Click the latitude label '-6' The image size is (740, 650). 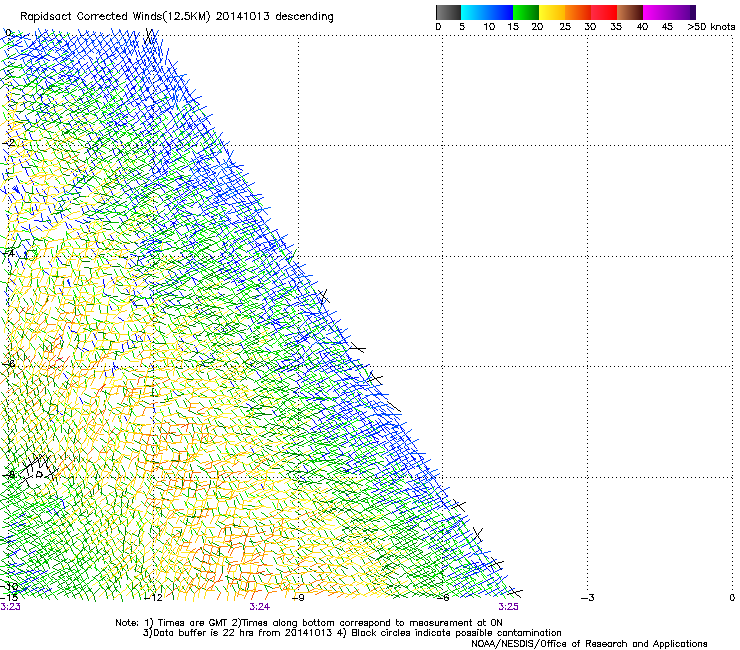[x=9, y=364]
